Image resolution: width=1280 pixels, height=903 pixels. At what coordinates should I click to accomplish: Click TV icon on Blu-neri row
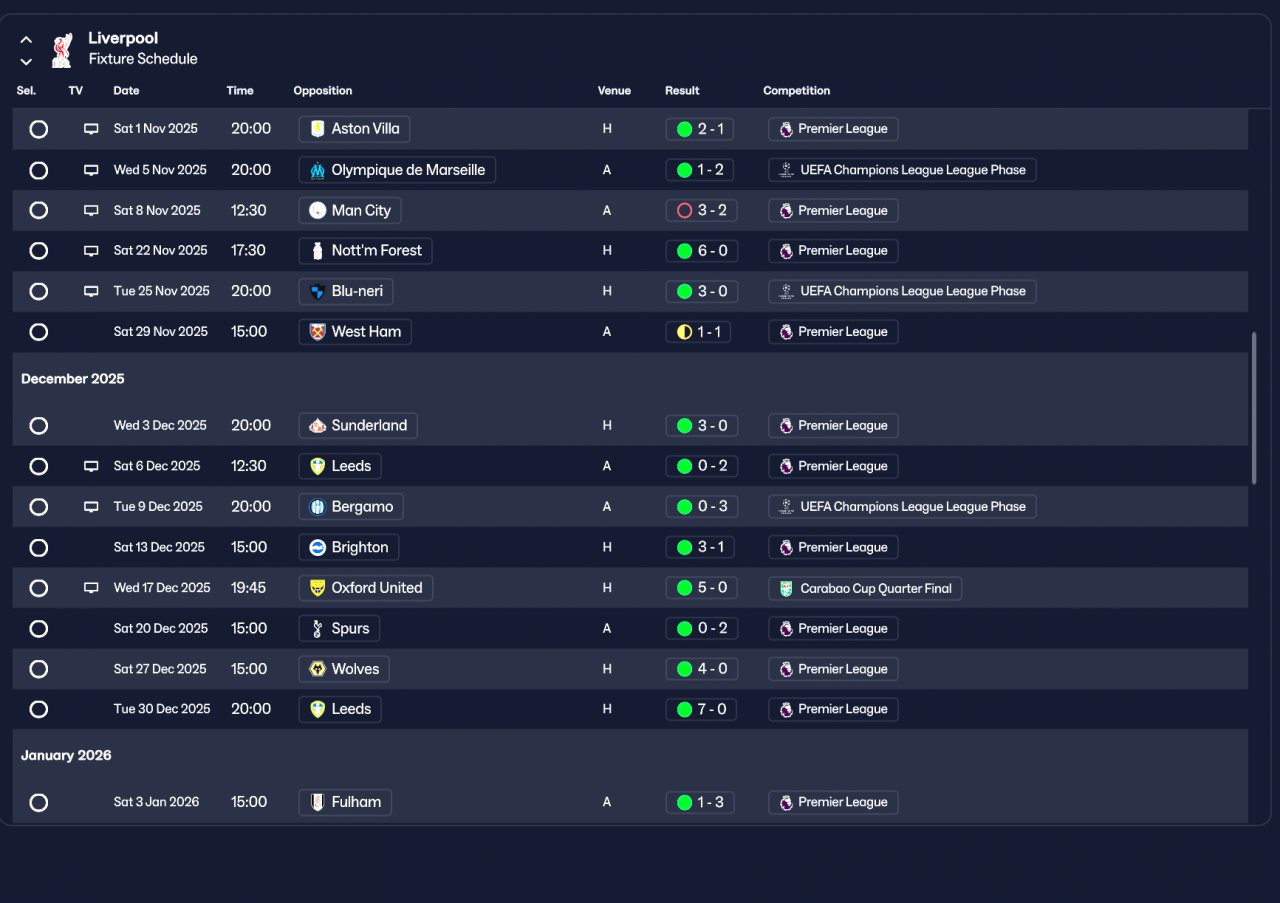[91, 292]
